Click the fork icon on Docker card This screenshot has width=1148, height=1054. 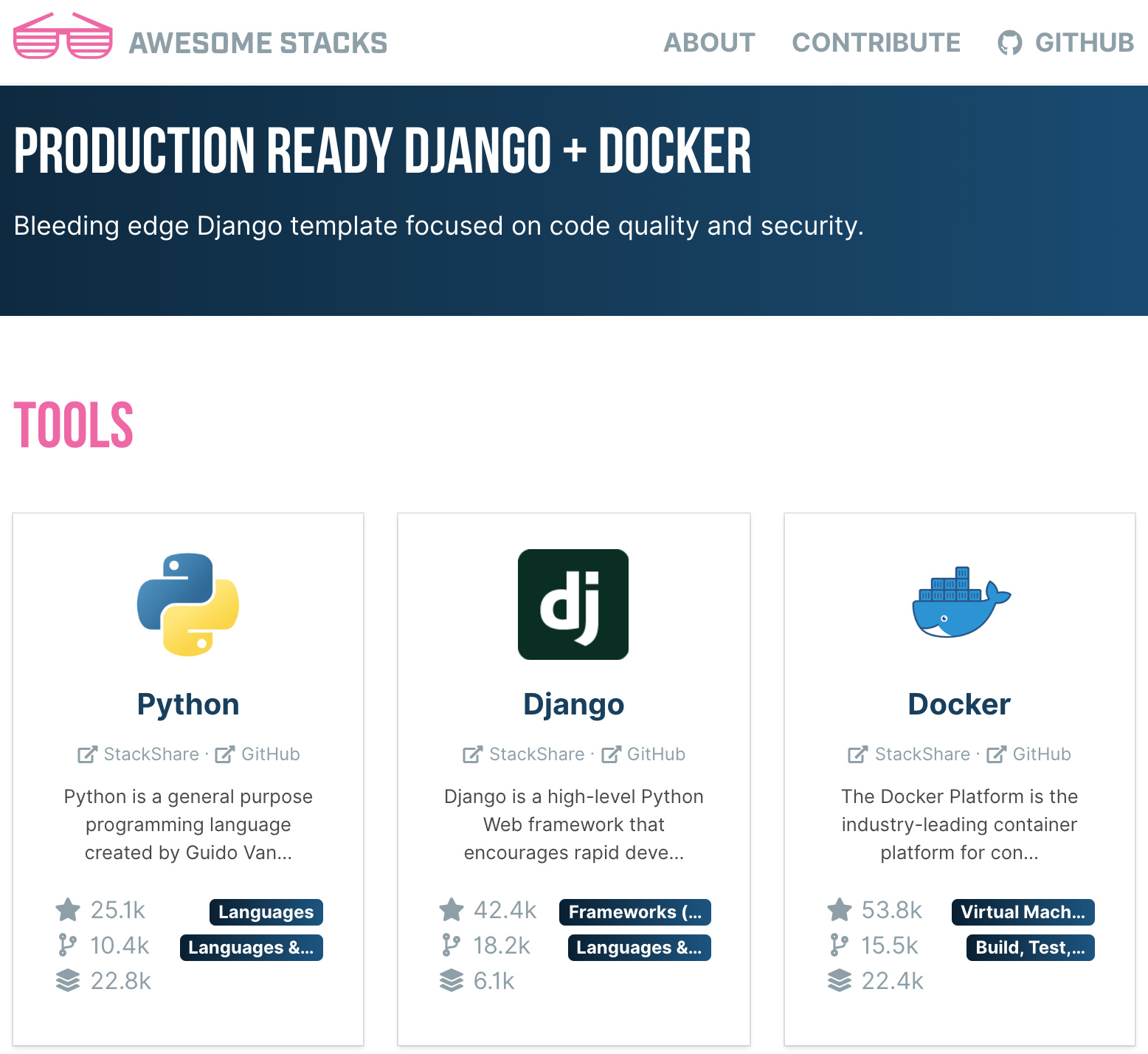(840, 945)
